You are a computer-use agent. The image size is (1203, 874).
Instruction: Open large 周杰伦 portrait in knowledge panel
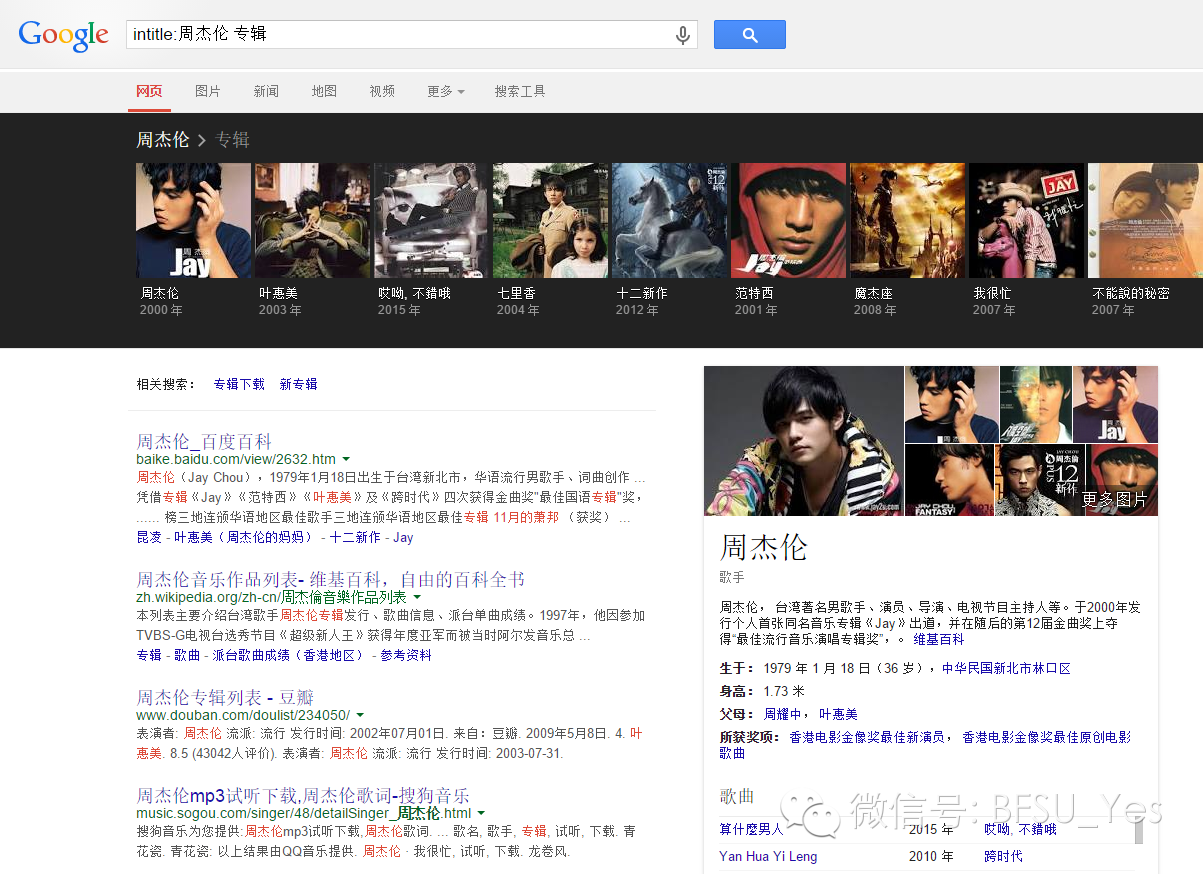point(803,441)
